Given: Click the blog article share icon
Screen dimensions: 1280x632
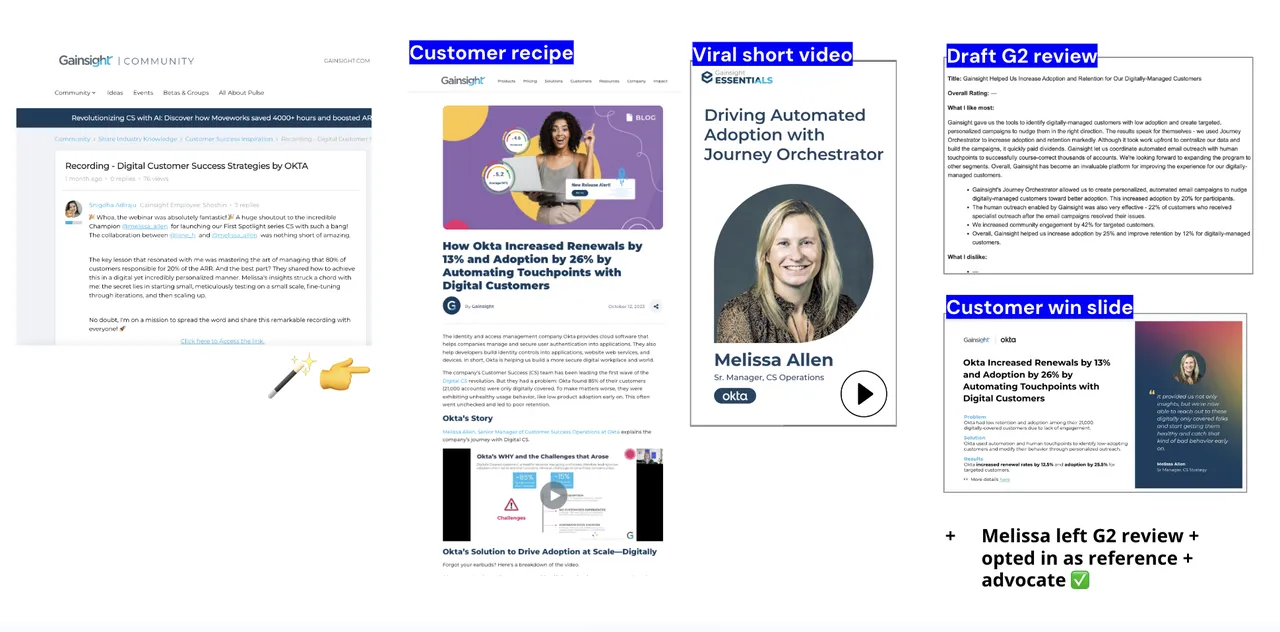Looking at the screenshot, I should point(656,306).
